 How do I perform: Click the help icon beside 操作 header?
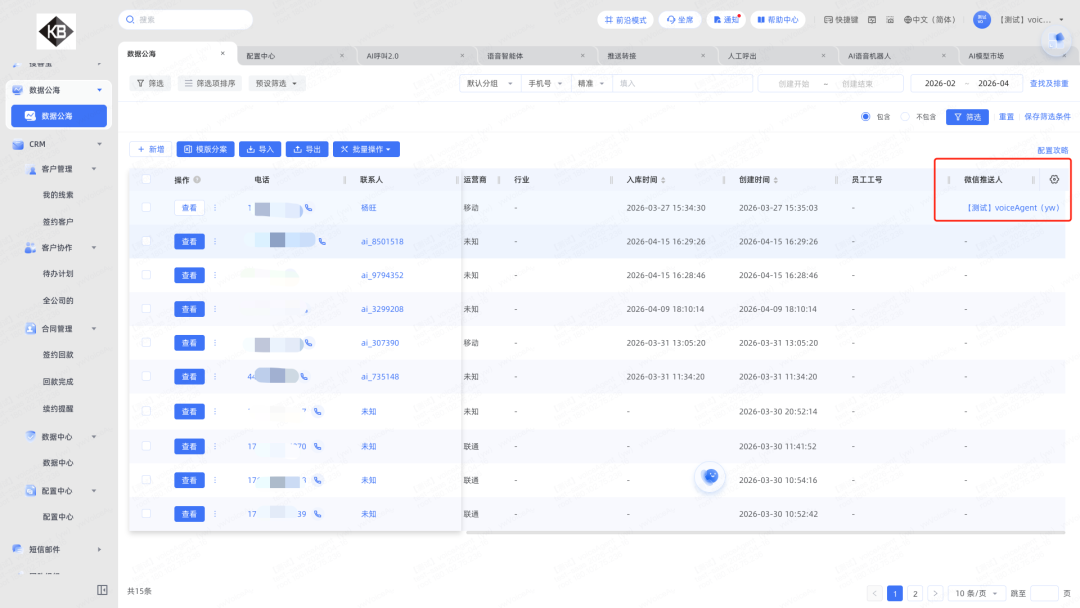tap(197, 180)
